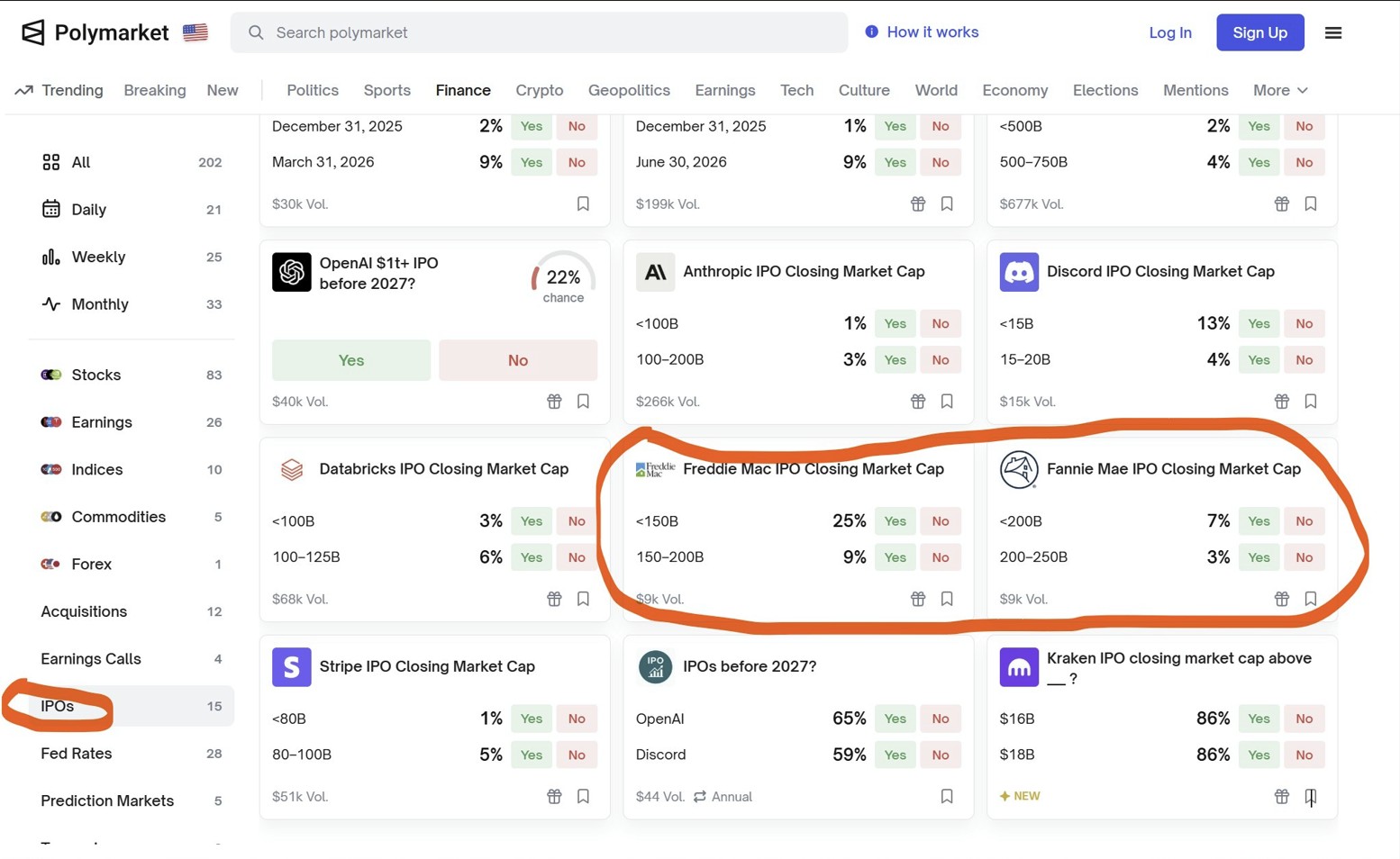Screen dimensions: 1400x859
Task: Buy Yes for Freddie Mac <150B
Action: pos(895,521)
